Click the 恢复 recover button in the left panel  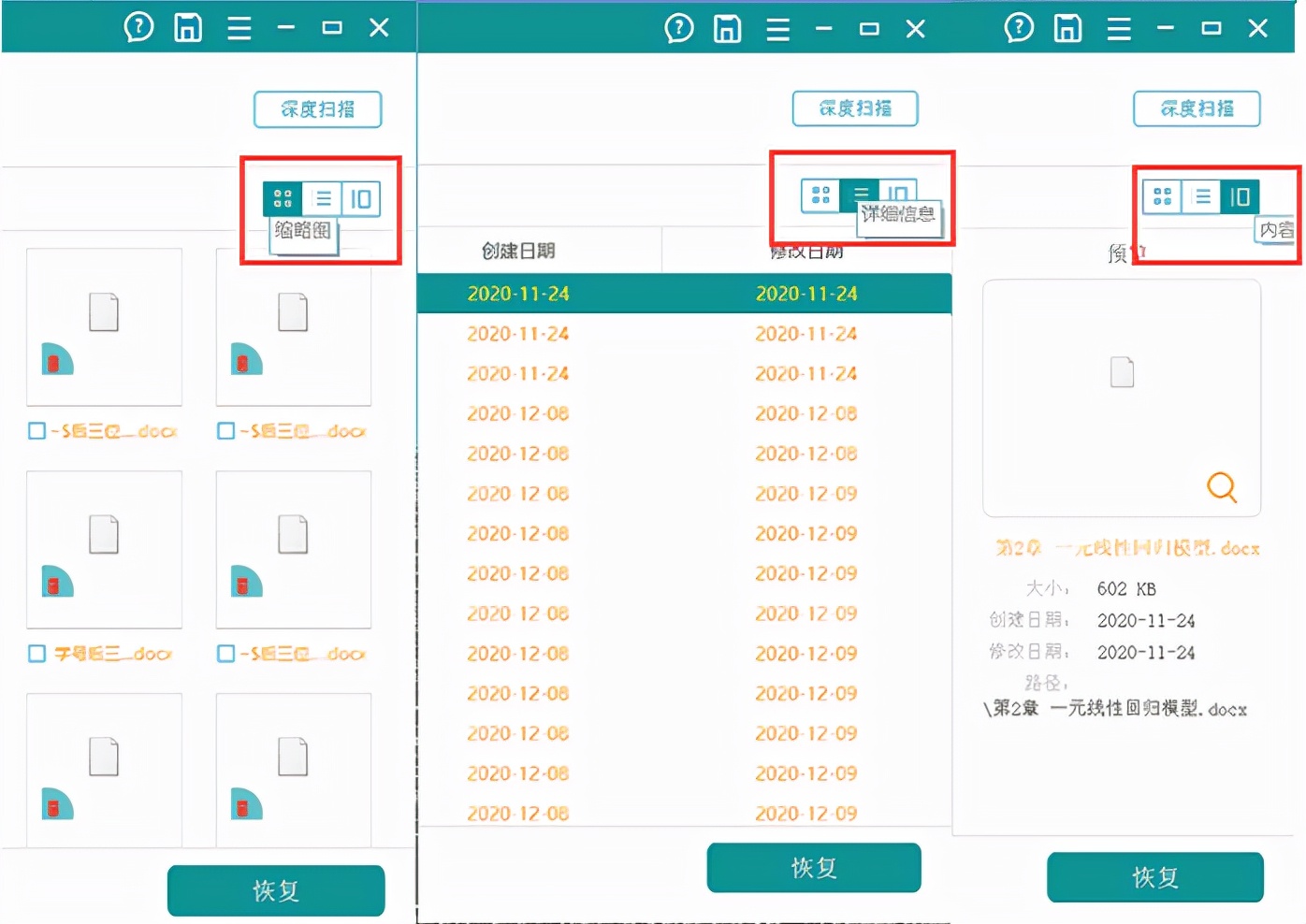click(275, 890)
